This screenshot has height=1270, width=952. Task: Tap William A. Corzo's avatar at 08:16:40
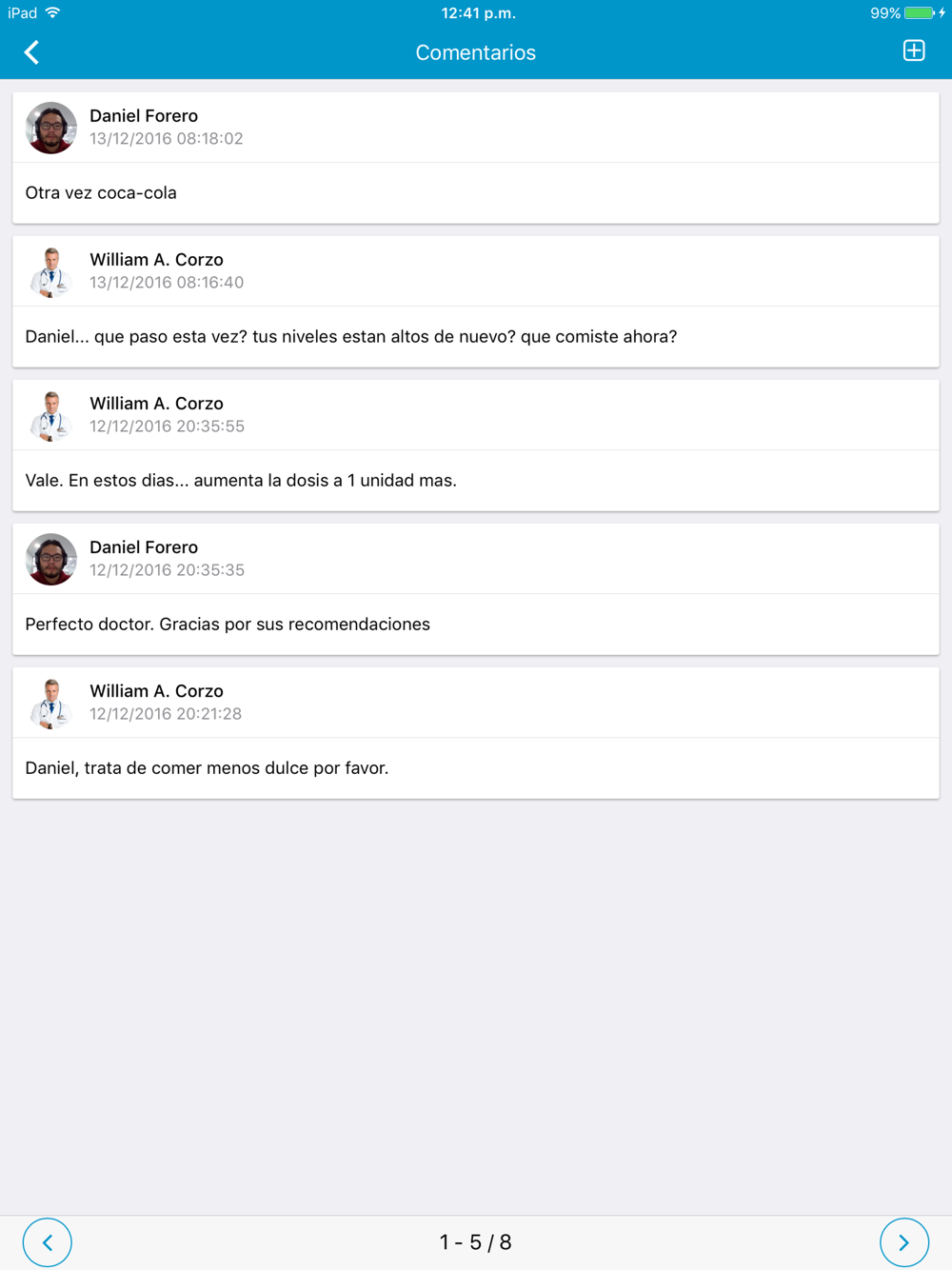(51, 271)
